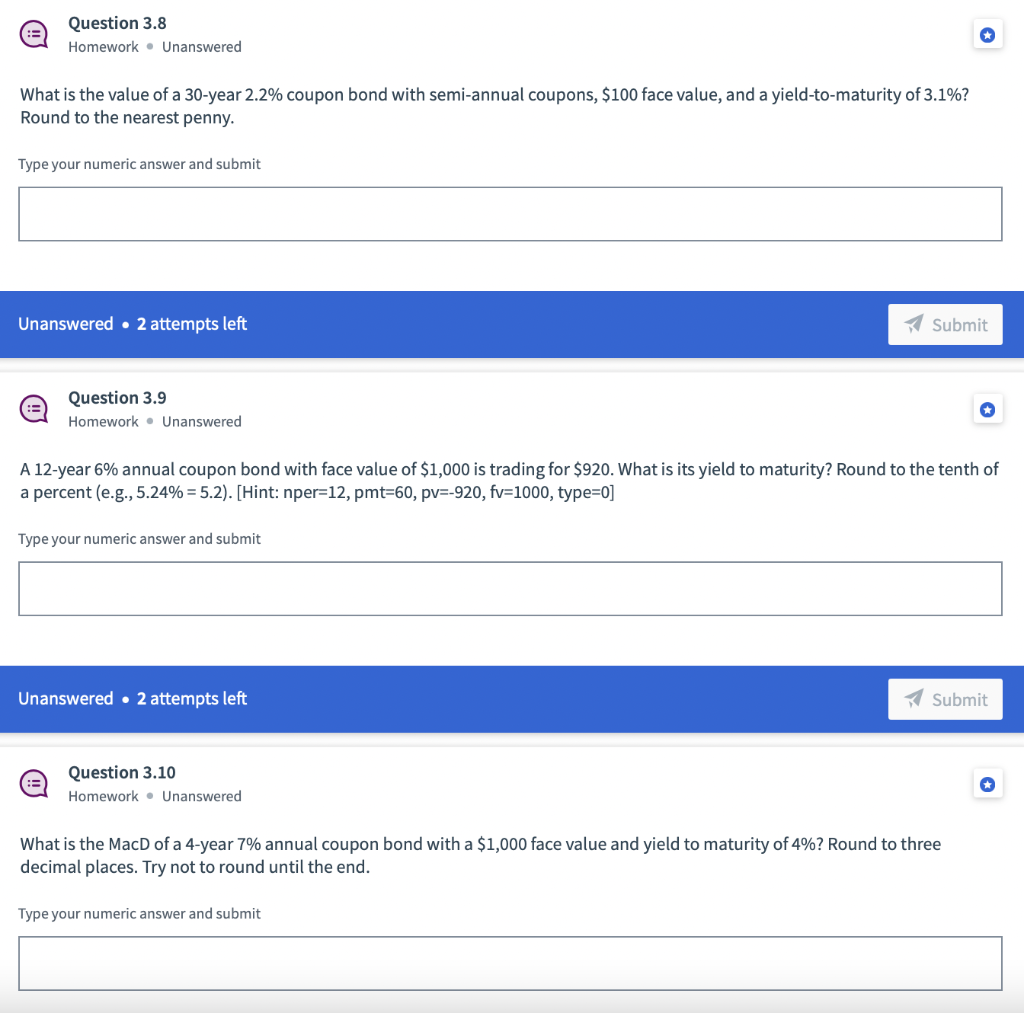Click the Homework label under Question 3.10
The width and height of the screenshot is (1024, 1013).
pos(103,796)
